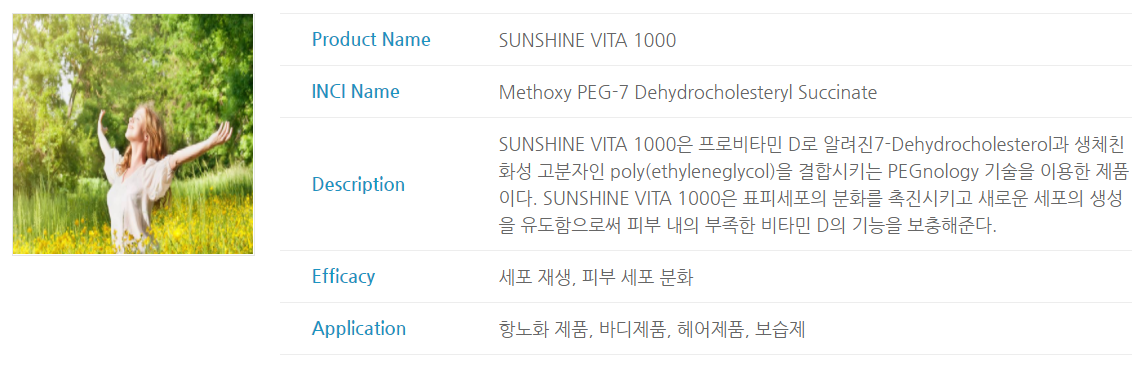
Task: Click the 헤어제품 application entry
Action: pos(712,330)
